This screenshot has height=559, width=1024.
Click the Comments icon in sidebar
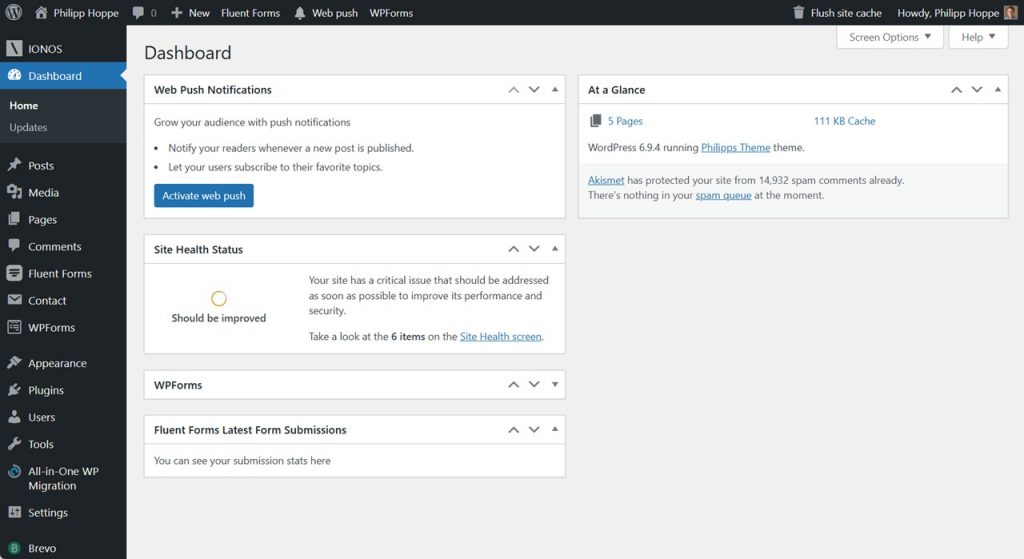point(14,246)
